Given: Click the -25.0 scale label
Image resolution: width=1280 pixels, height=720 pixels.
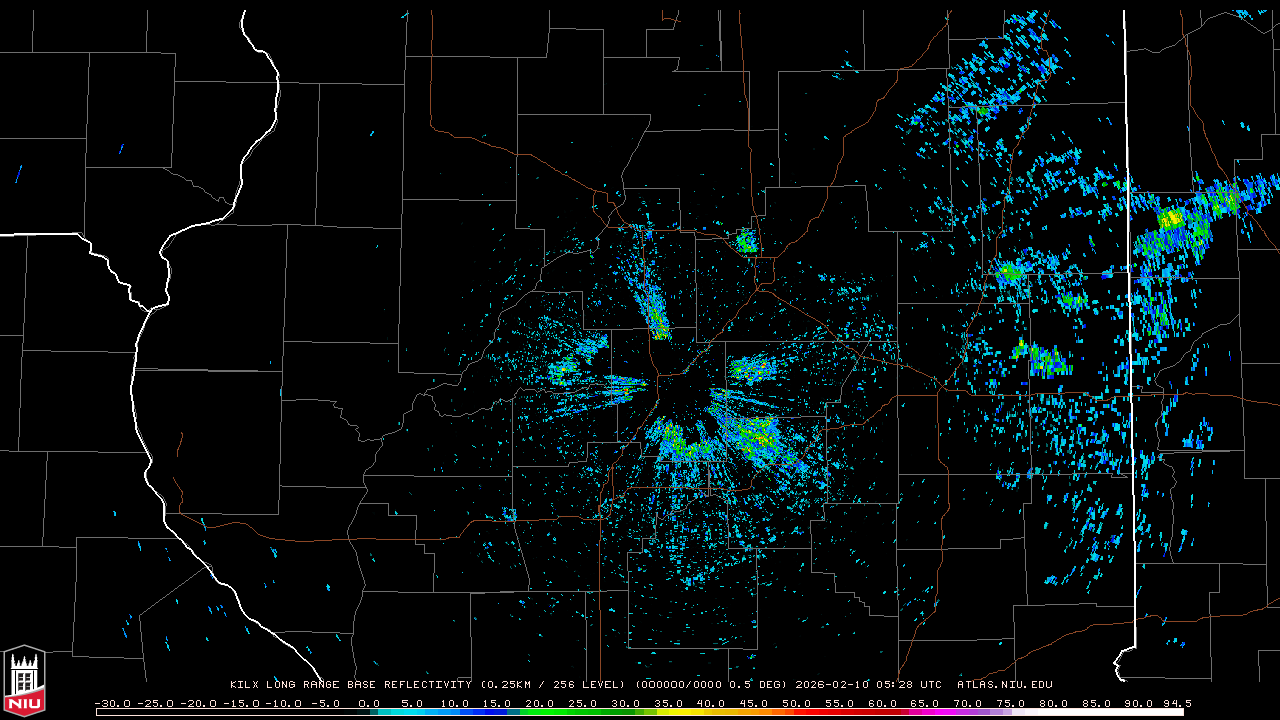Looking at the screenshot, I should pos(155,703).
